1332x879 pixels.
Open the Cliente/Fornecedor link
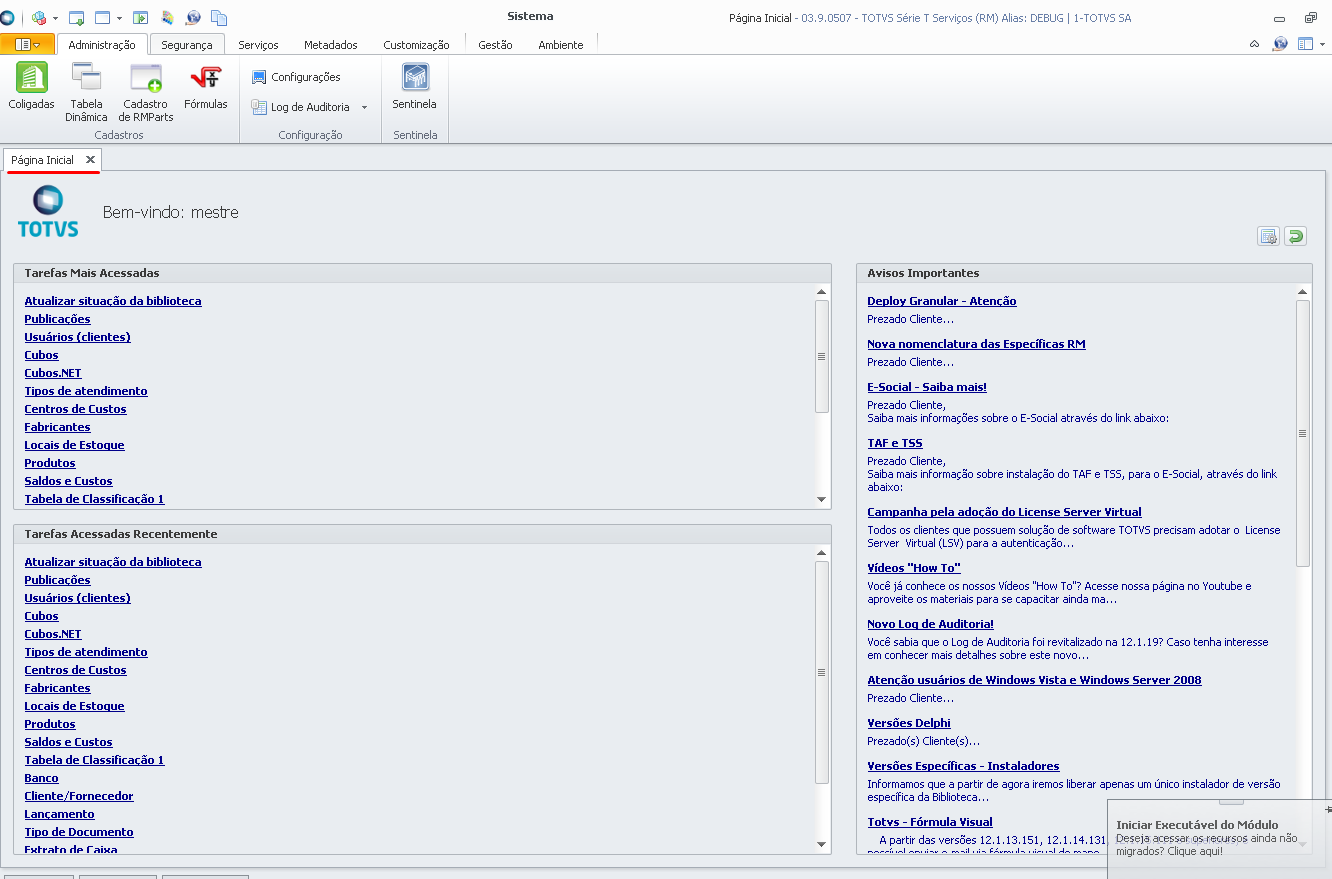79,796
